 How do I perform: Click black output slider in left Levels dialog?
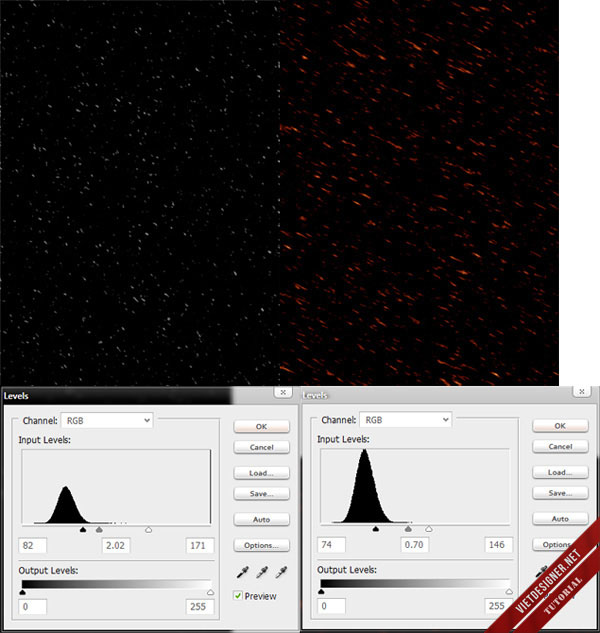click(22, 592)
